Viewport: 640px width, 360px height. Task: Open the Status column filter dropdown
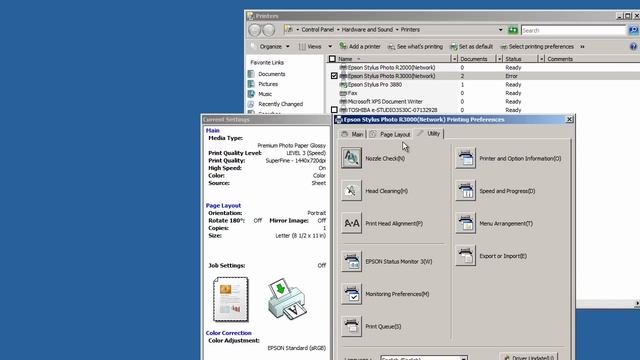[542, 59]
